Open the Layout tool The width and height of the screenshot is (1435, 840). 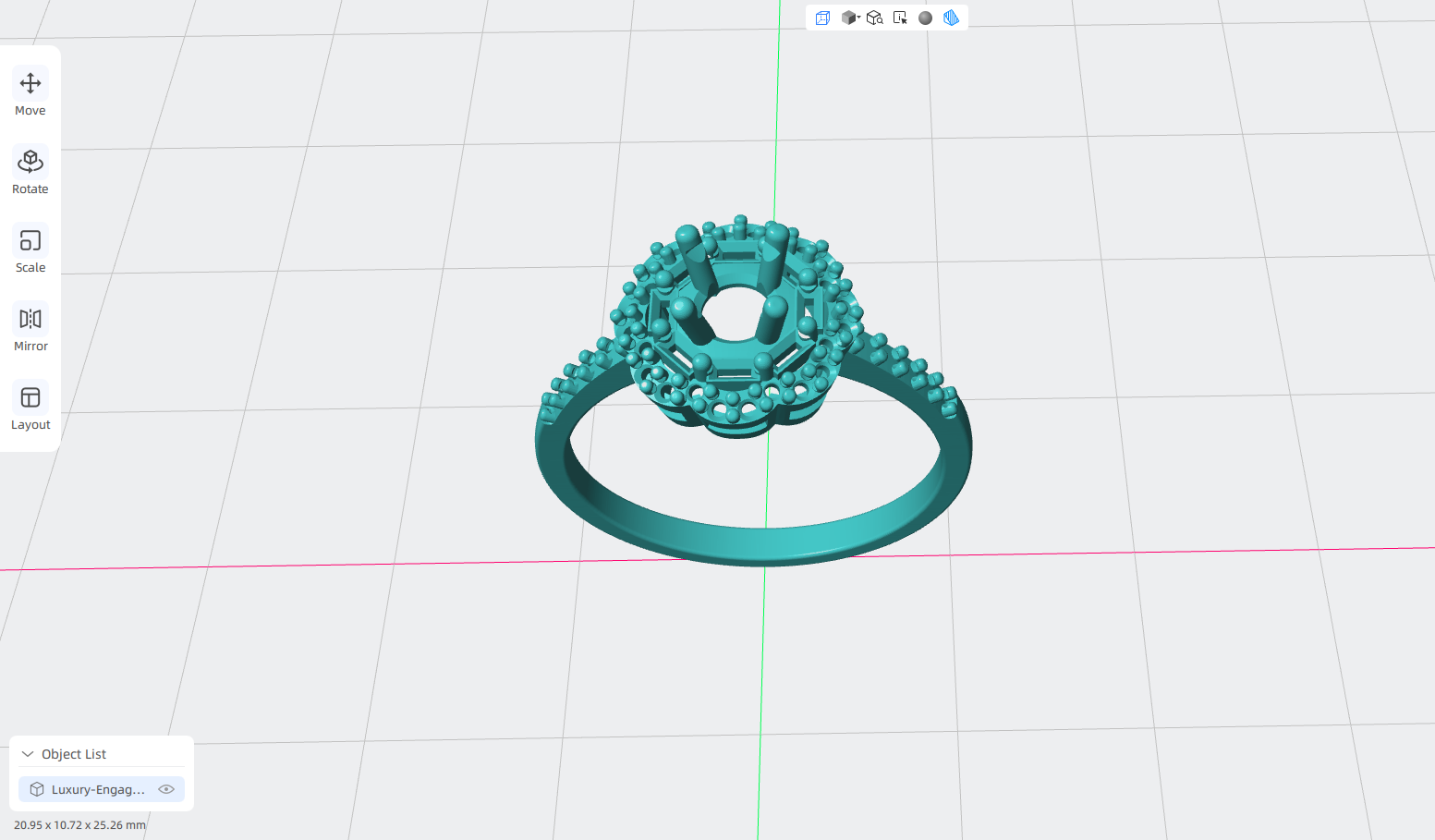[30, 408]
